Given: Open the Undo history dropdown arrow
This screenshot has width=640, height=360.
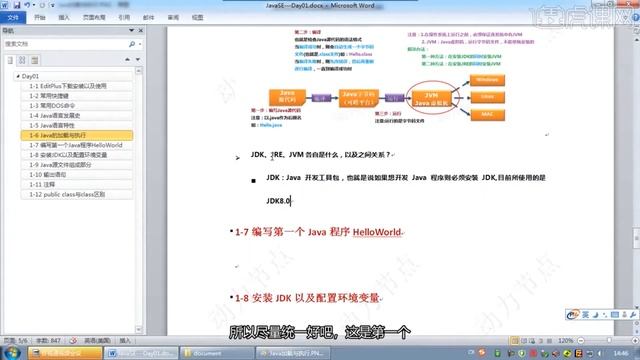Looking at the screenshot, I should coord(33,5).
